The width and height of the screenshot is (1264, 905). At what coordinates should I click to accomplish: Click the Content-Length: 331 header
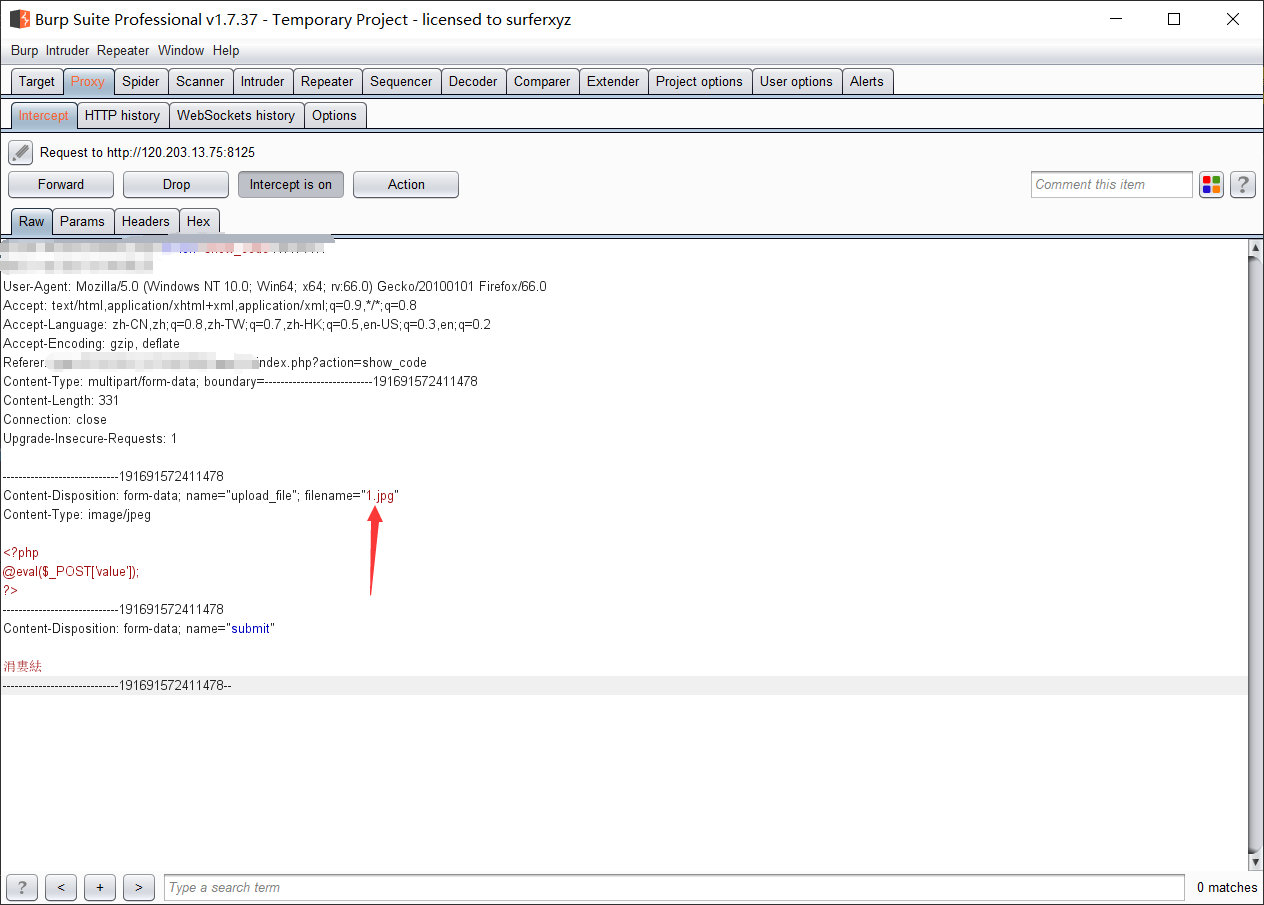click(61, 401)
